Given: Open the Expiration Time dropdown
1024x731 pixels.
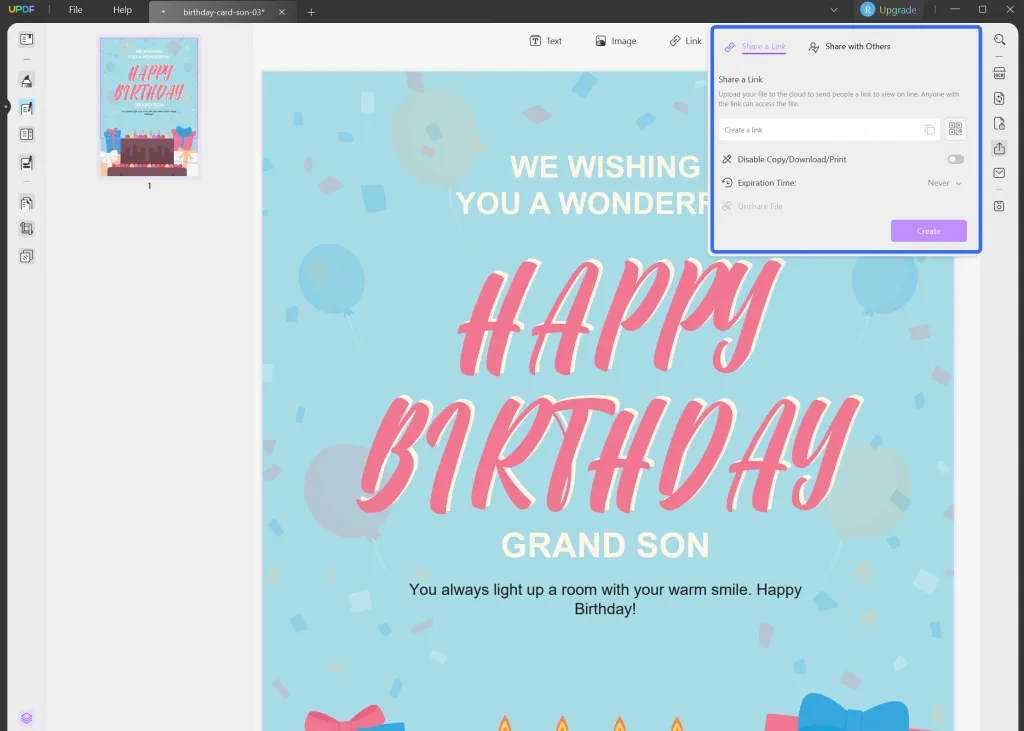Looking at the screenshot, I should point(941,183).
